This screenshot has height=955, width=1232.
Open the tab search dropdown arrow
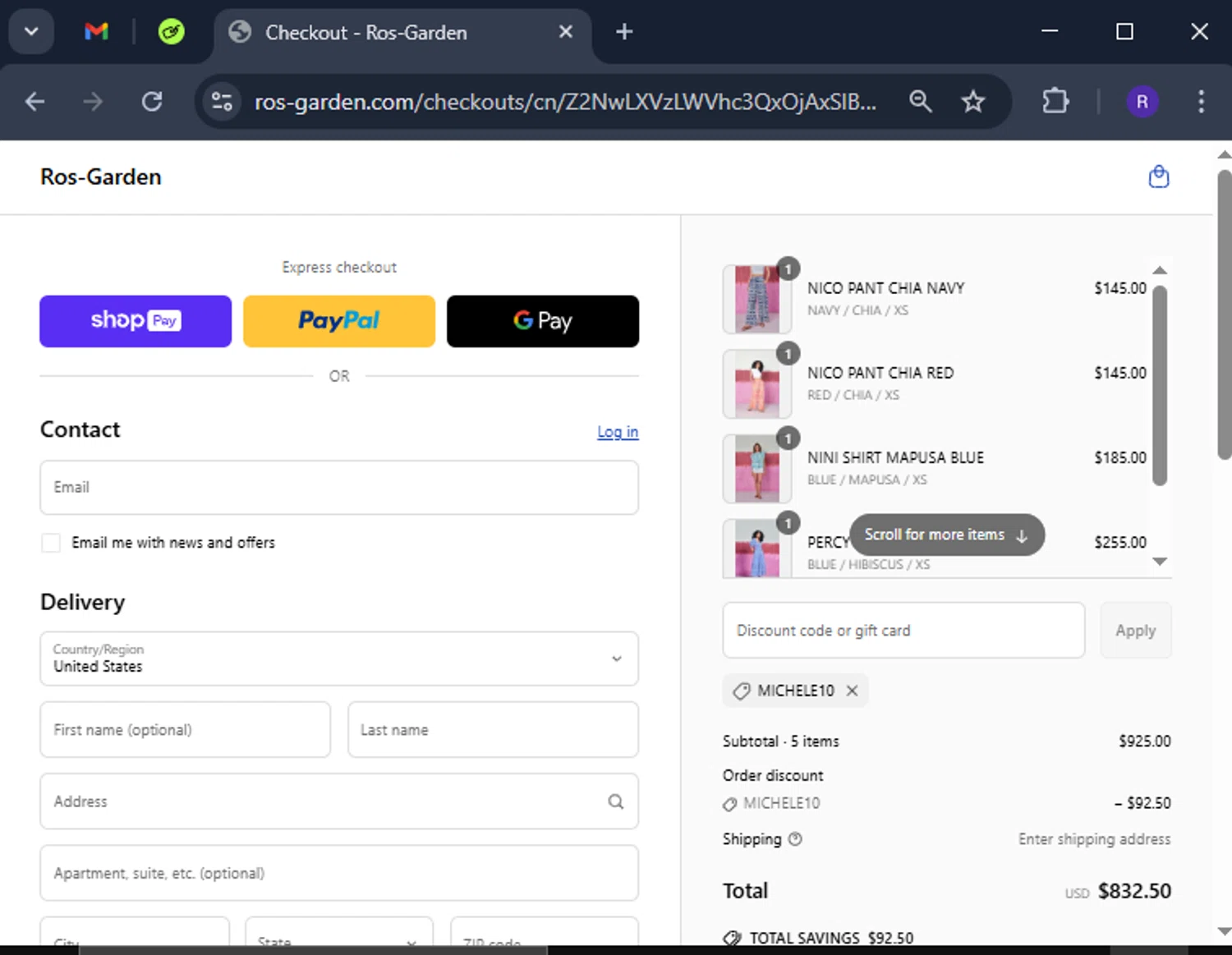pos(31,32)
